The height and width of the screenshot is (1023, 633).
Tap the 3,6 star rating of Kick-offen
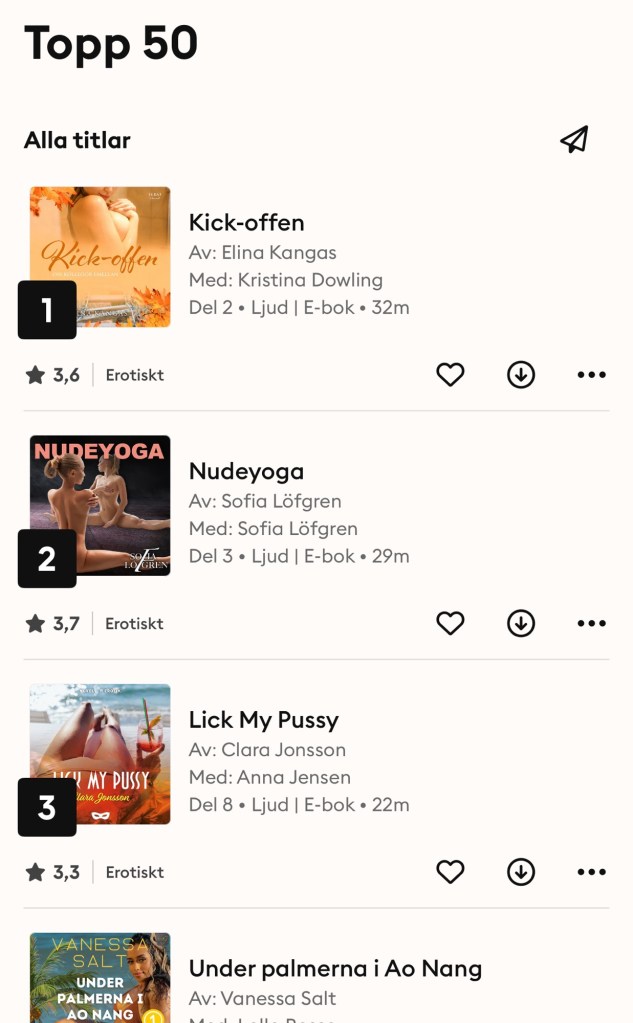53,375
